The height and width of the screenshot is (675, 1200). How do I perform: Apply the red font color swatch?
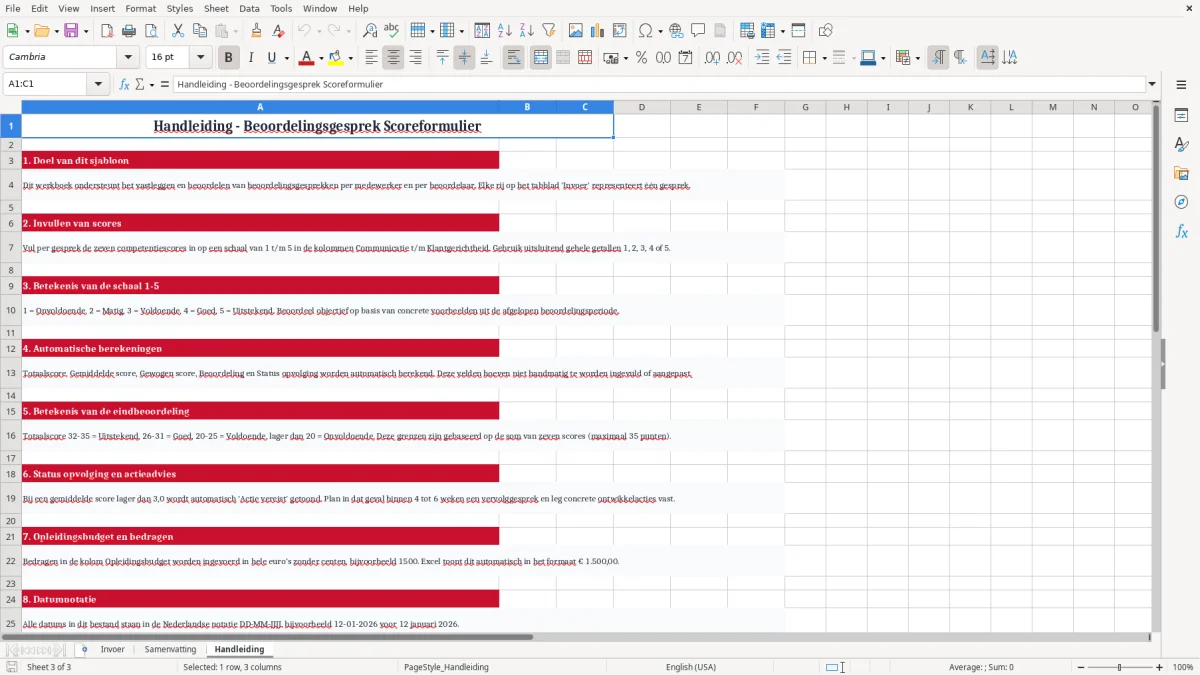pyautogui.click(x=307, y=58)
